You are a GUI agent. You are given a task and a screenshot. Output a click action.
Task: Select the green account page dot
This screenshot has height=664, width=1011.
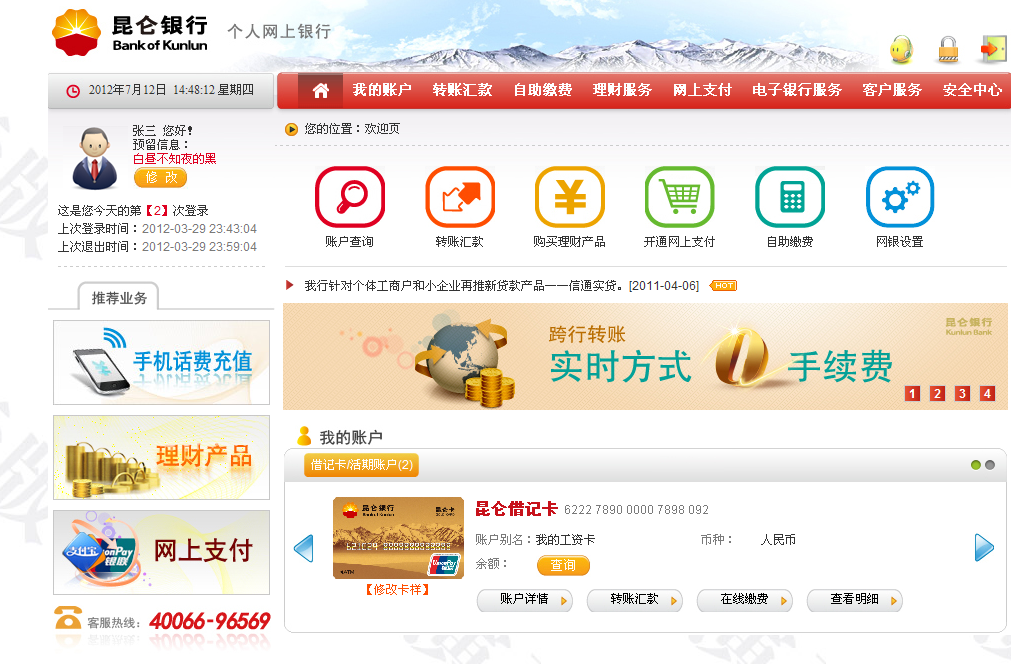coord(976,465)
